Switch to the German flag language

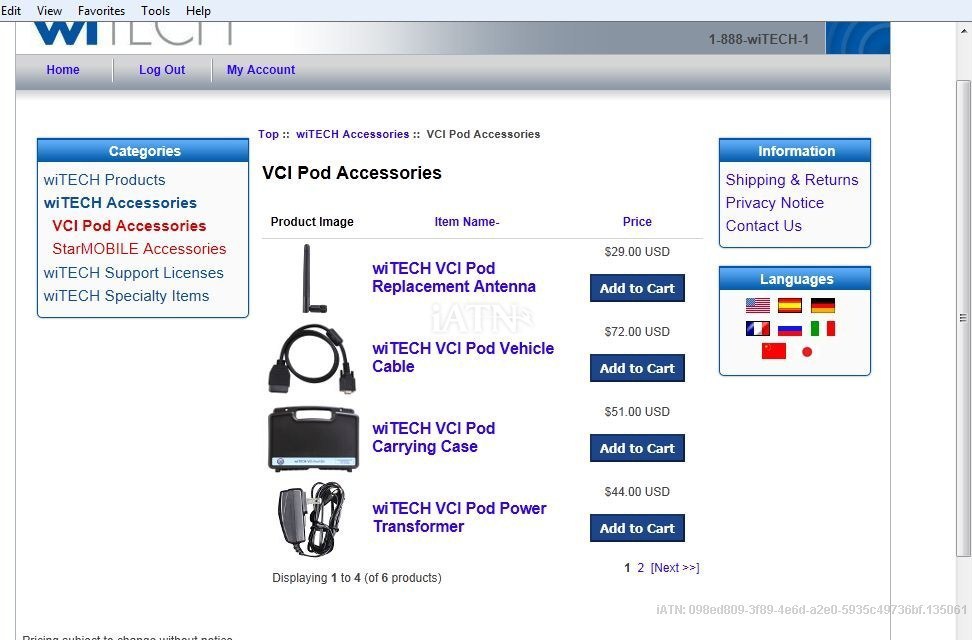click(823, 306)
